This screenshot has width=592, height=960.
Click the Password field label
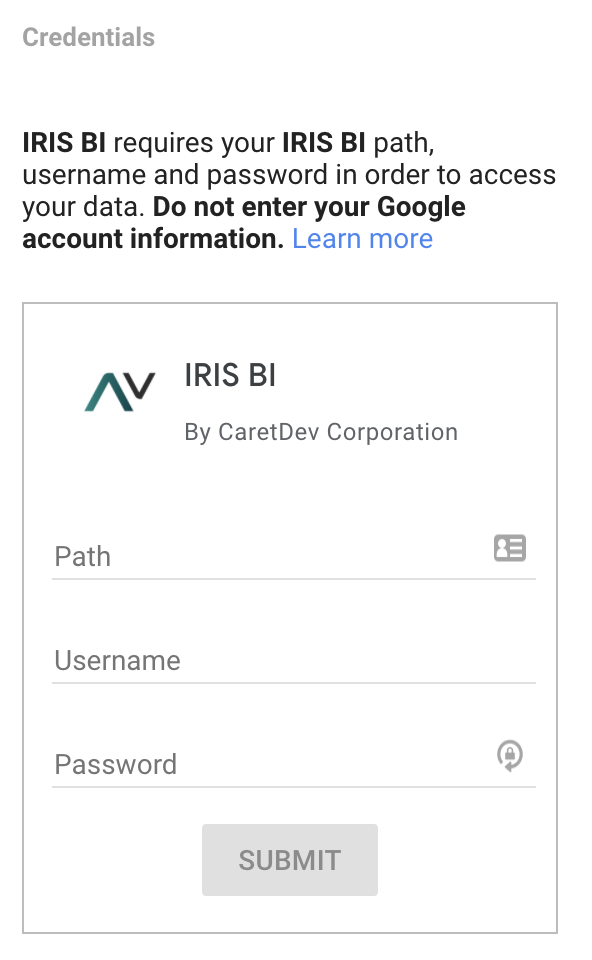(116, 765)
